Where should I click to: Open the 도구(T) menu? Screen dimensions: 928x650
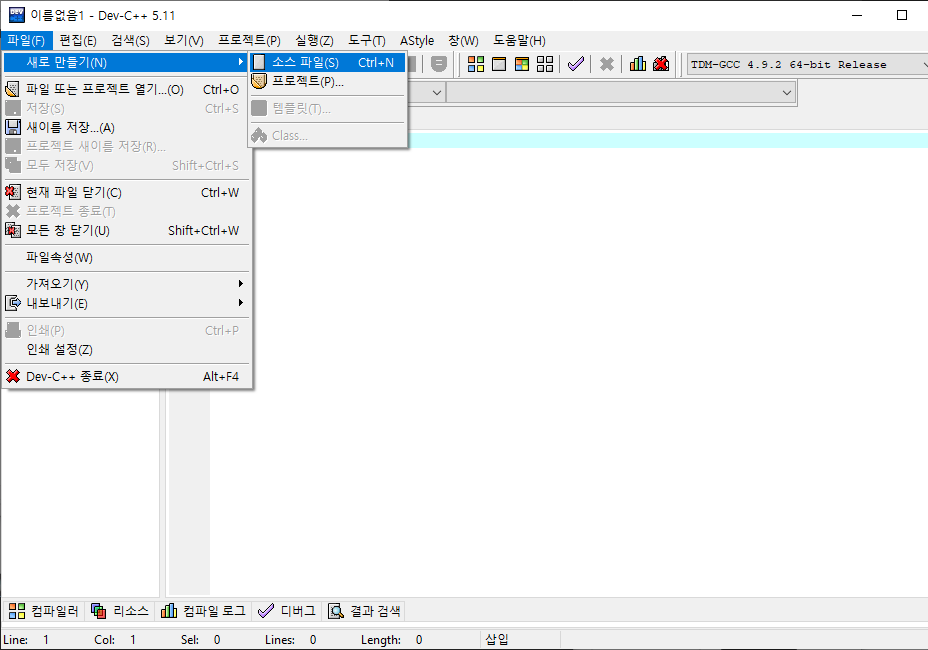click(366, 40)
